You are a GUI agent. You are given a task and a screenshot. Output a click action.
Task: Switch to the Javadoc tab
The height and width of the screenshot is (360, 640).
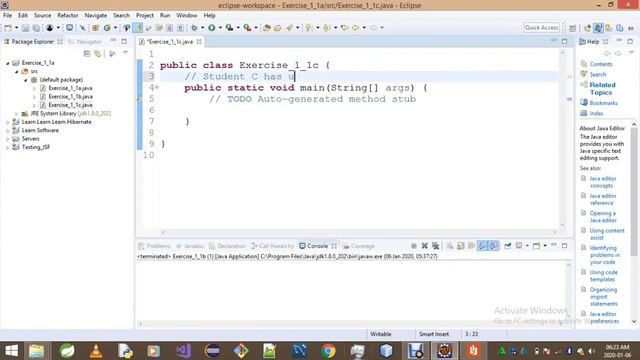189,246
